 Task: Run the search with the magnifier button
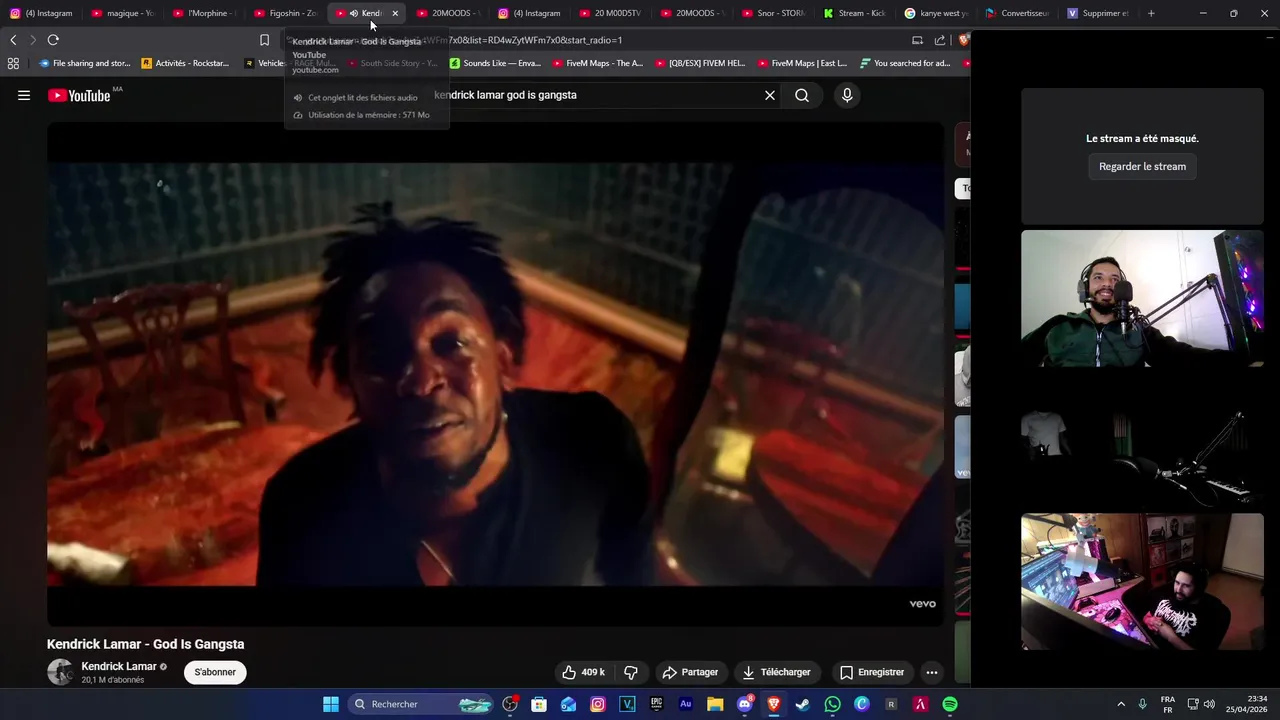click(802, 95)
